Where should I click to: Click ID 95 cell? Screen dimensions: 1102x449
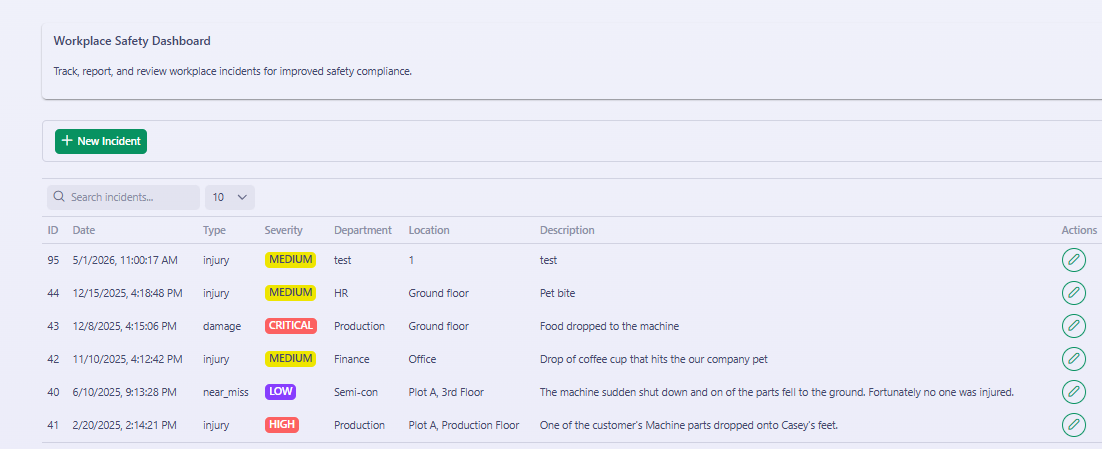click(53, 260)
